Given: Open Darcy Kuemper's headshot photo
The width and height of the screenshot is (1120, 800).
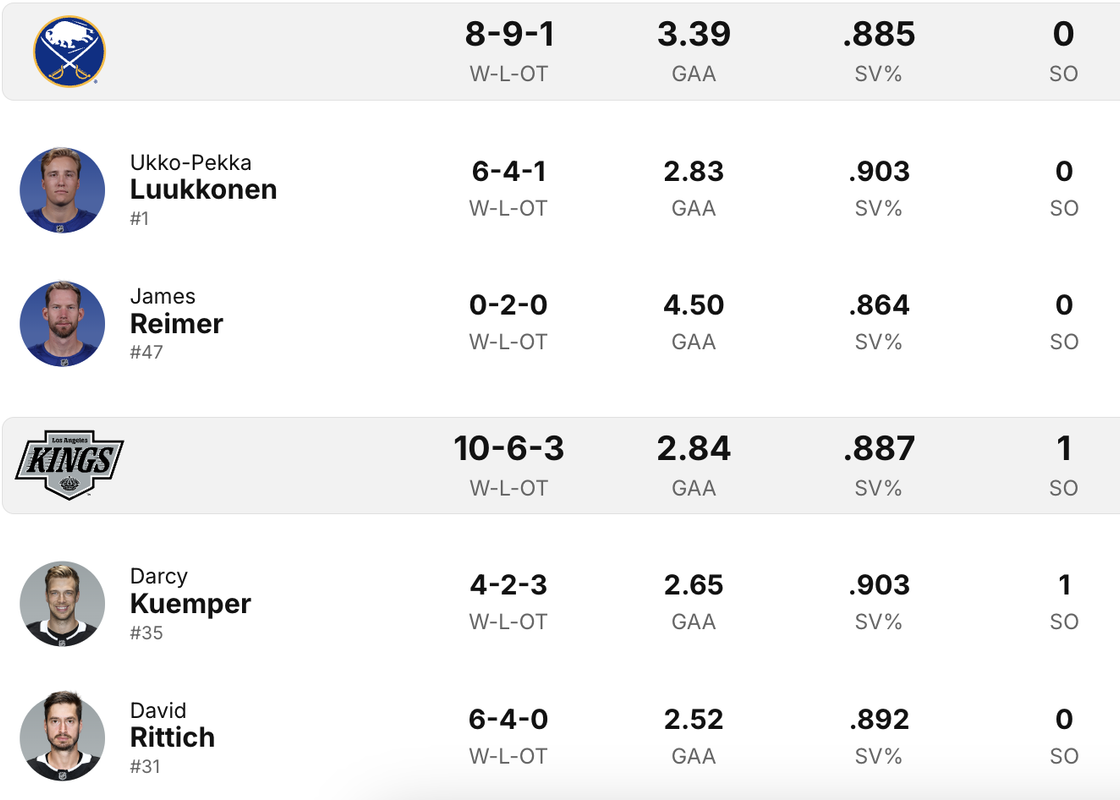Looking at the screenshot, I should coord(62,604).
